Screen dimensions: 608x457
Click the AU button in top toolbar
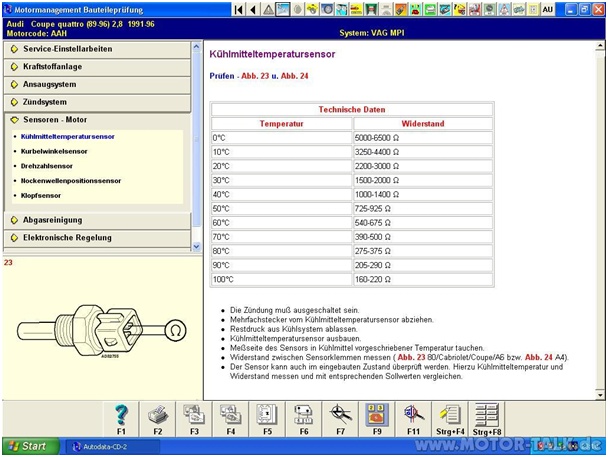575,9
